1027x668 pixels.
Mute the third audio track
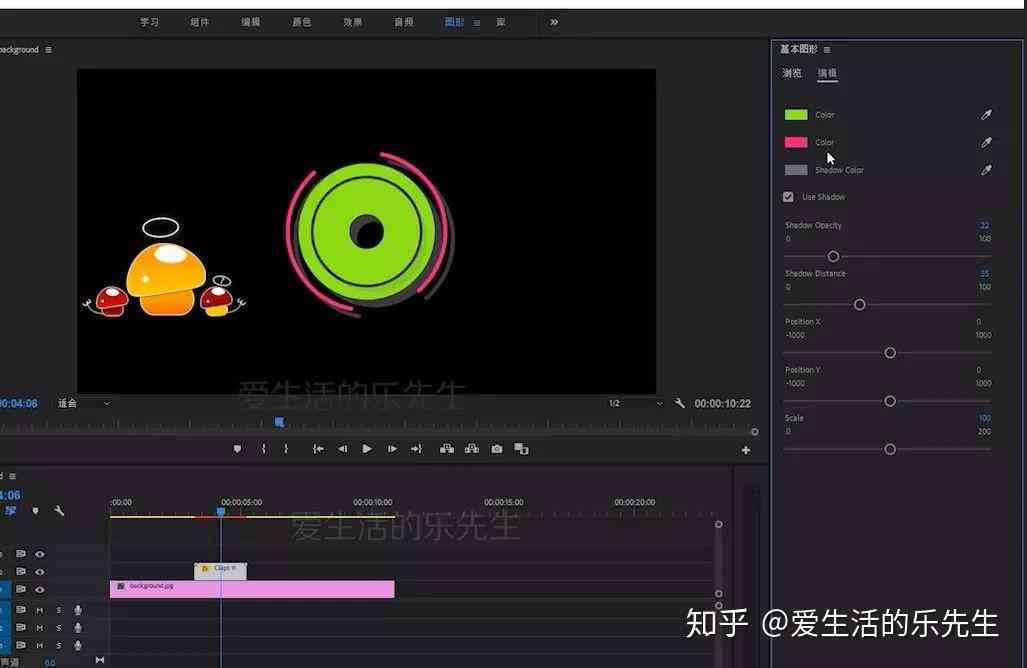(39, 646)
